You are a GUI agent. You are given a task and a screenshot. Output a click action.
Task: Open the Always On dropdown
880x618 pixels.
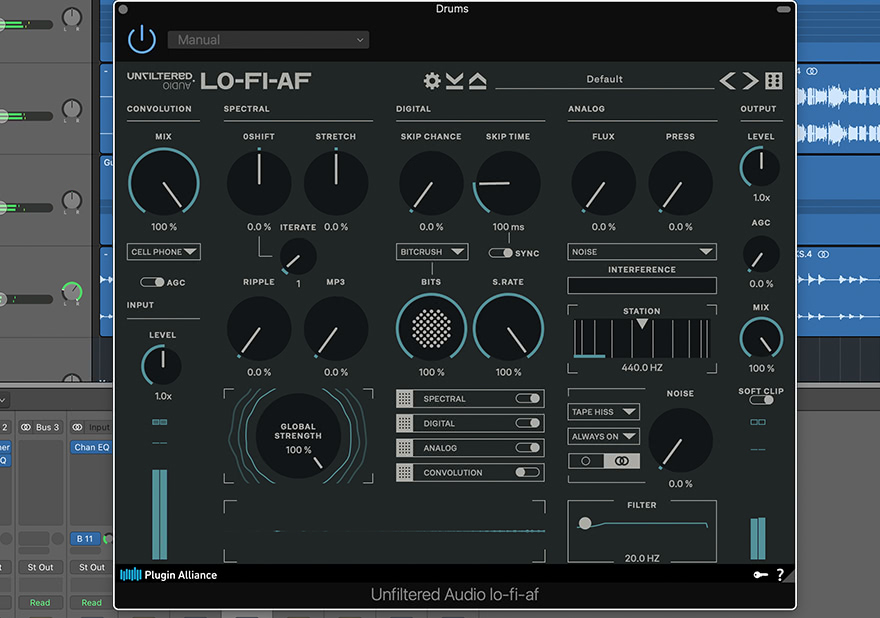coord(603,436)
